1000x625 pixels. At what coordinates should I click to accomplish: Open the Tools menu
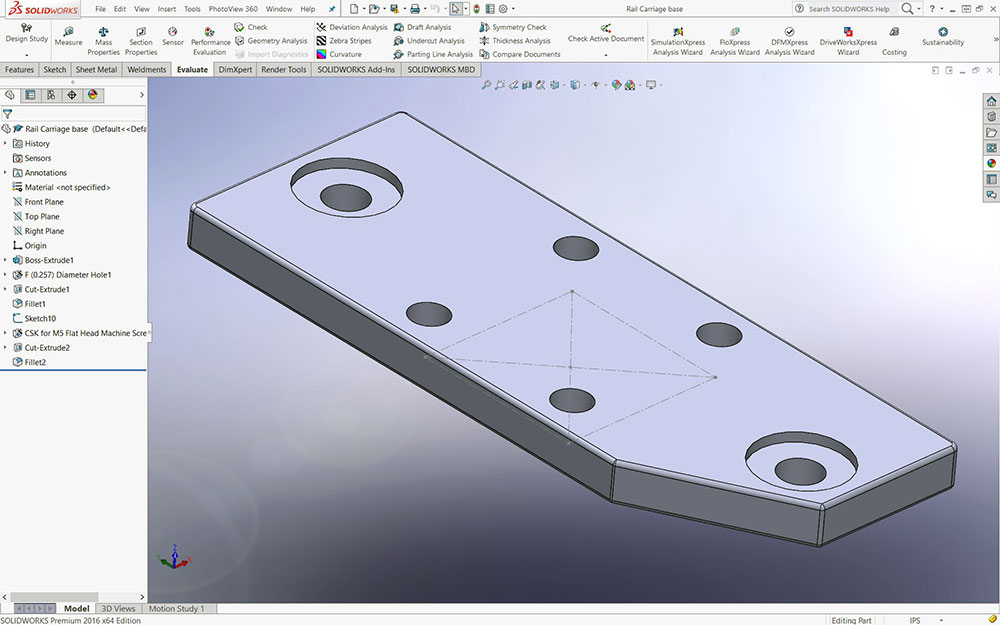[192, 9]
